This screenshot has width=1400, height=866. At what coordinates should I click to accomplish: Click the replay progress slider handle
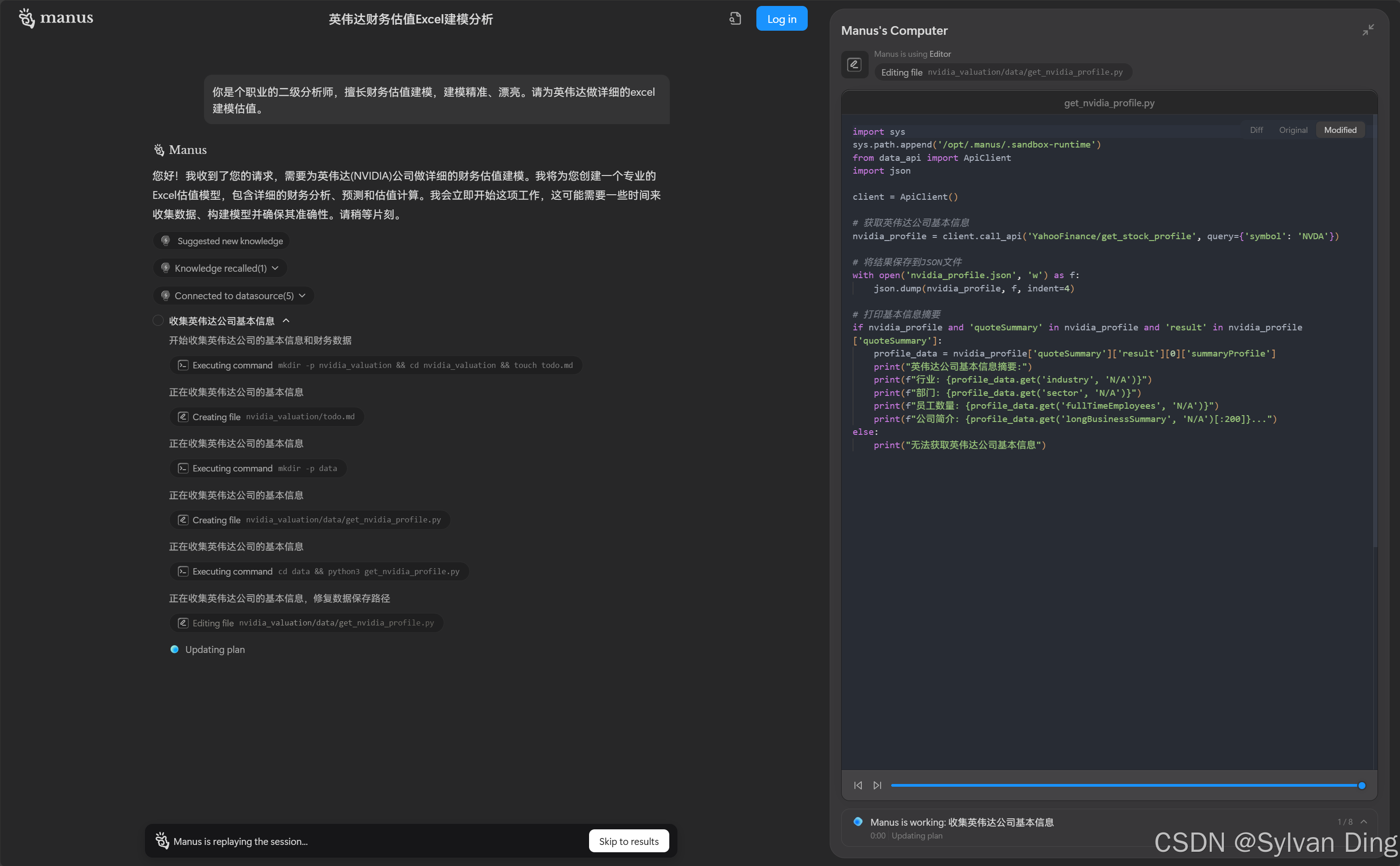tap(1361, 785)
